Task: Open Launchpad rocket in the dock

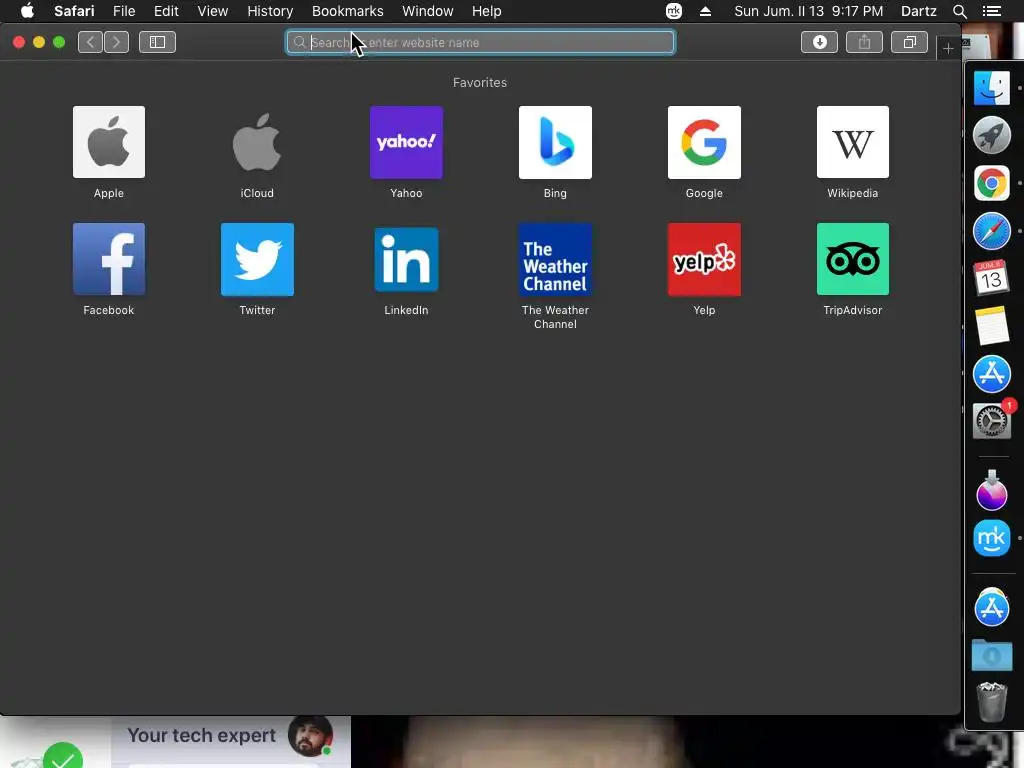Action: point(992,135)
